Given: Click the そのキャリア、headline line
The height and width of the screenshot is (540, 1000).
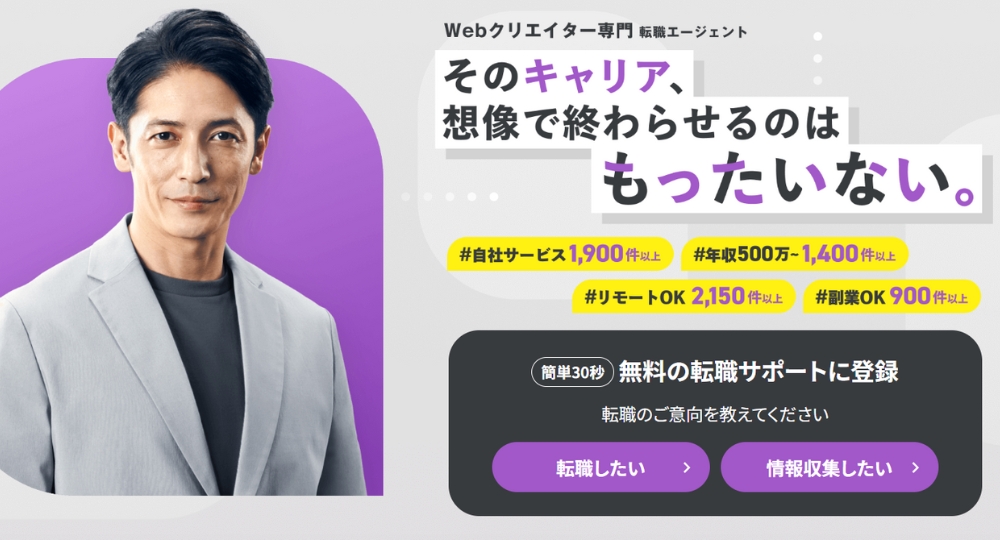Looking at the screenshot, I should (x=564, y=77).
